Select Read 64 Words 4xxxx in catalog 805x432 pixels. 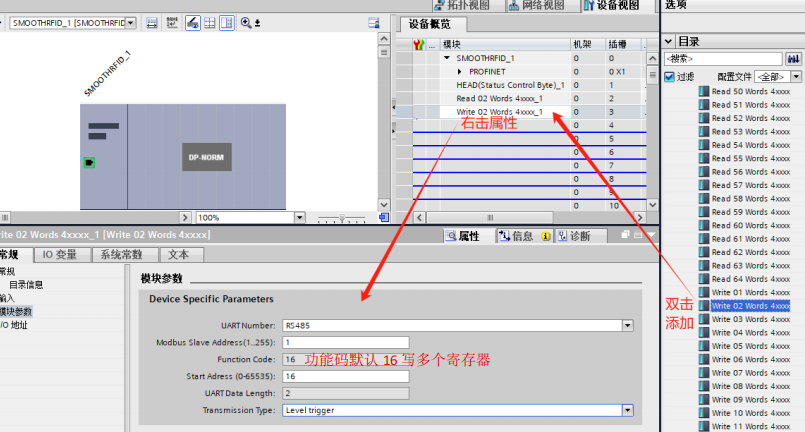[751, 279]
